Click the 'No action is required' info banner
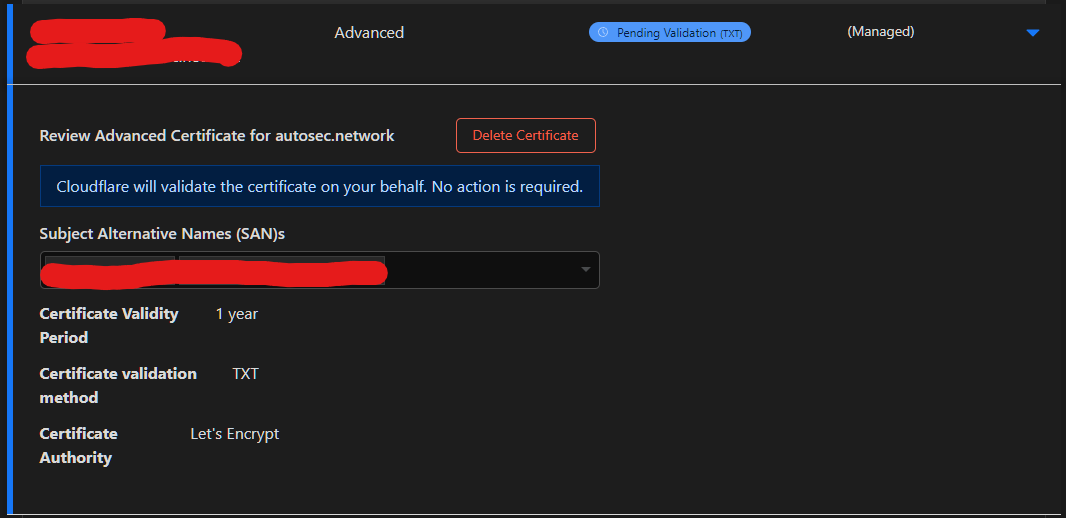 pyautogui.click(x=320, y=186)
